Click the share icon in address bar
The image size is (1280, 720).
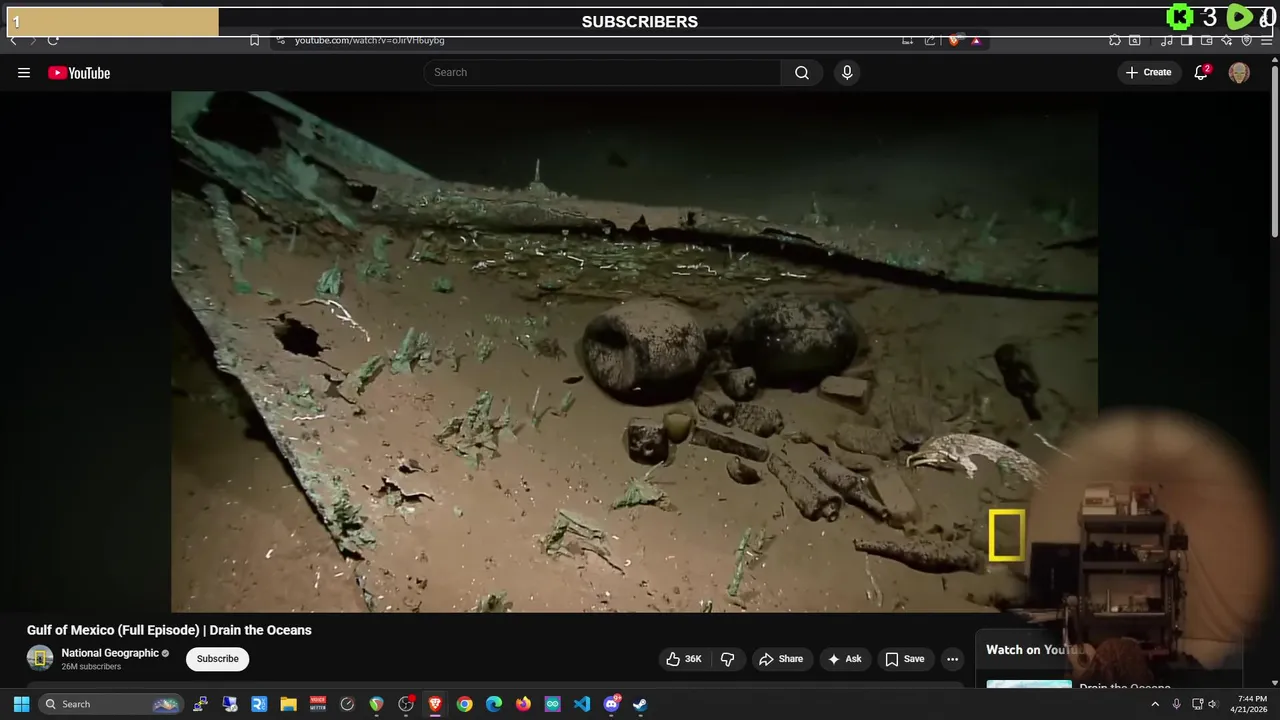tap(930, 41)
